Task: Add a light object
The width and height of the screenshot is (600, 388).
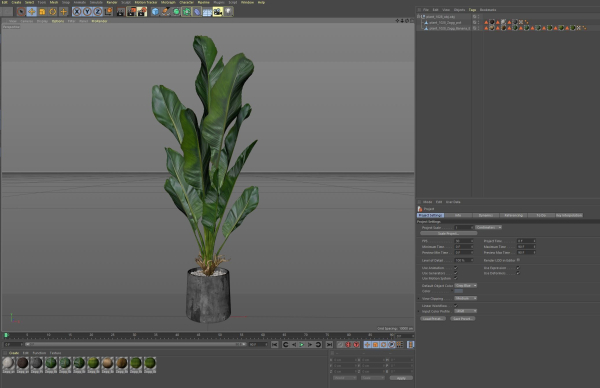Action: pyautogui.click(x=228, y=12)
